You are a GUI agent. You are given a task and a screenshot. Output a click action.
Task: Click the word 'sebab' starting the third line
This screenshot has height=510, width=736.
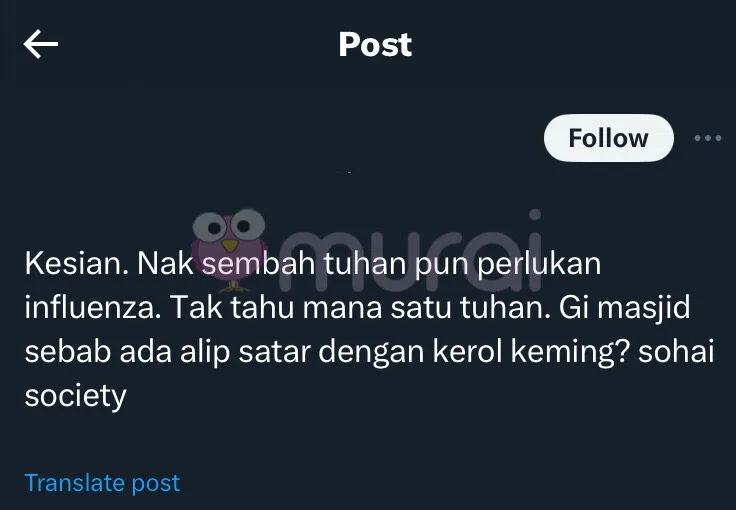68,351
